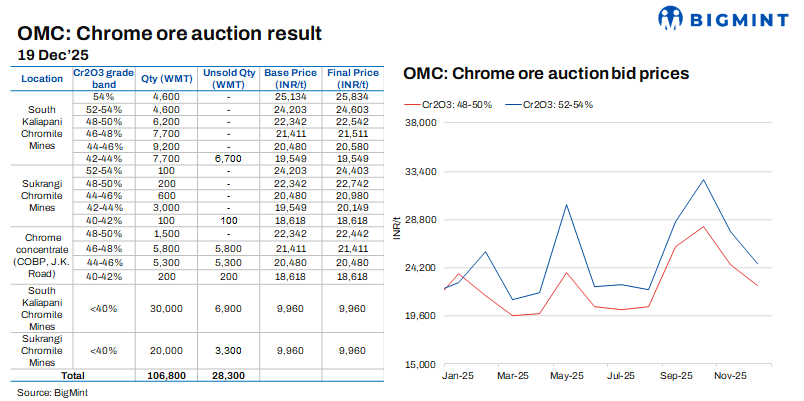Click the Unsold Qty (WMT) header
The height and width of the screenshot is (401, 804).
229,78
